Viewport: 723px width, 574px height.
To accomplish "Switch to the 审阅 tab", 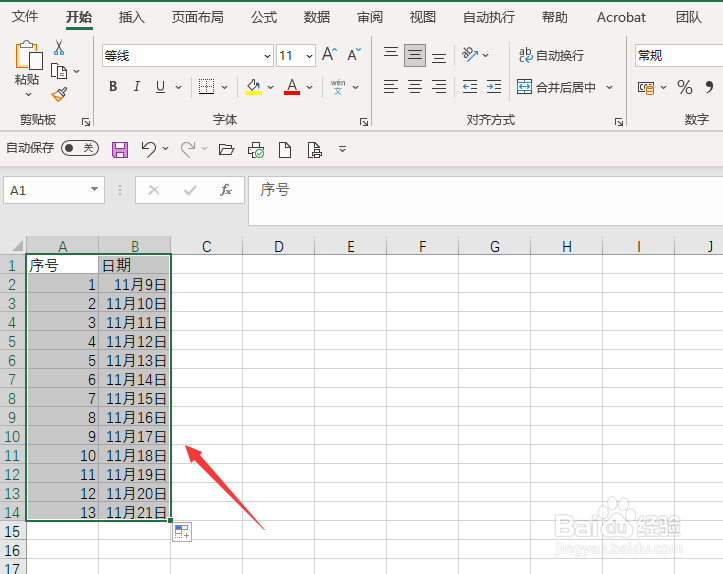I will pyautogui.click(x=370, y=18).
